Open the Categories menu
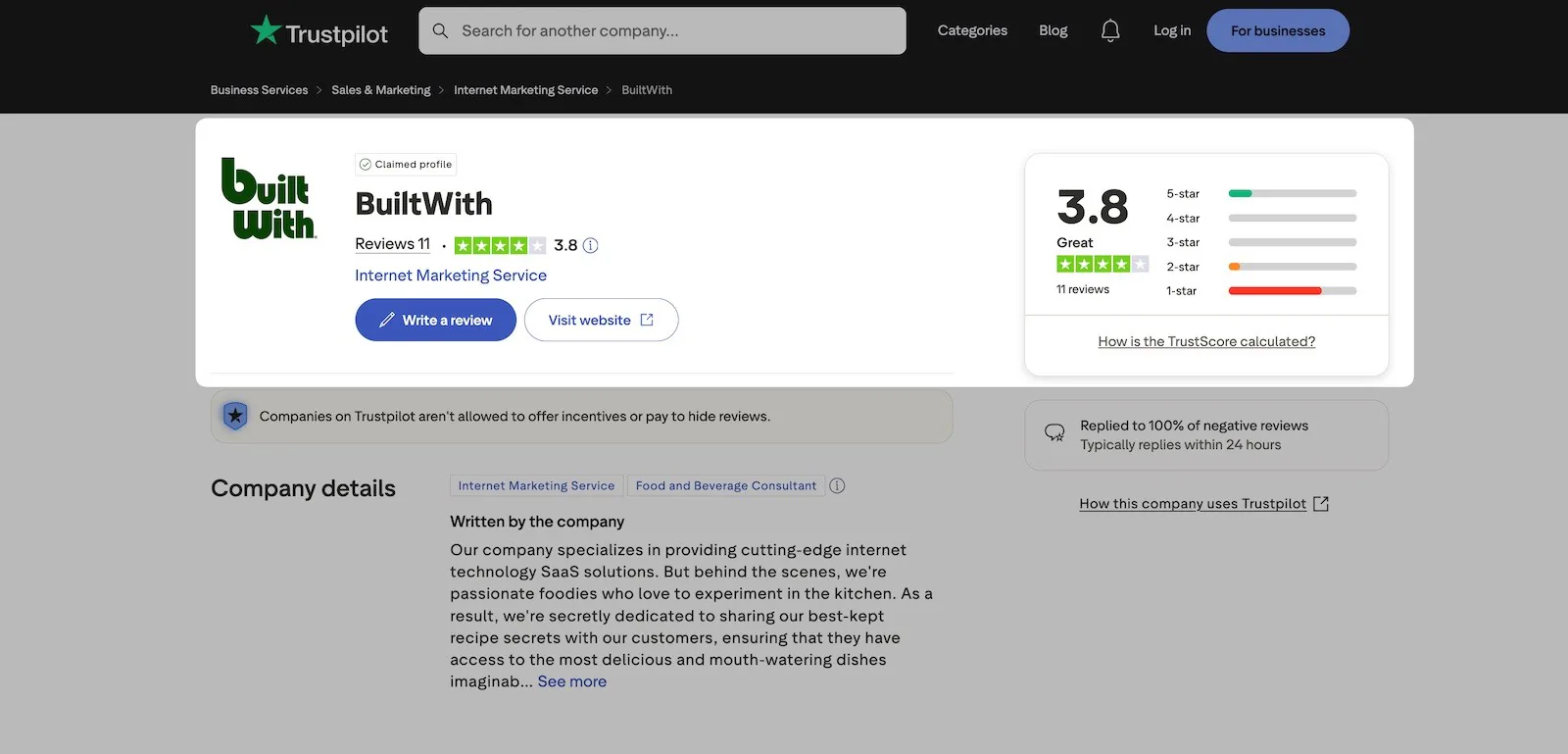The width and height of the screenshot is (1568, 754). coord(972,30)
